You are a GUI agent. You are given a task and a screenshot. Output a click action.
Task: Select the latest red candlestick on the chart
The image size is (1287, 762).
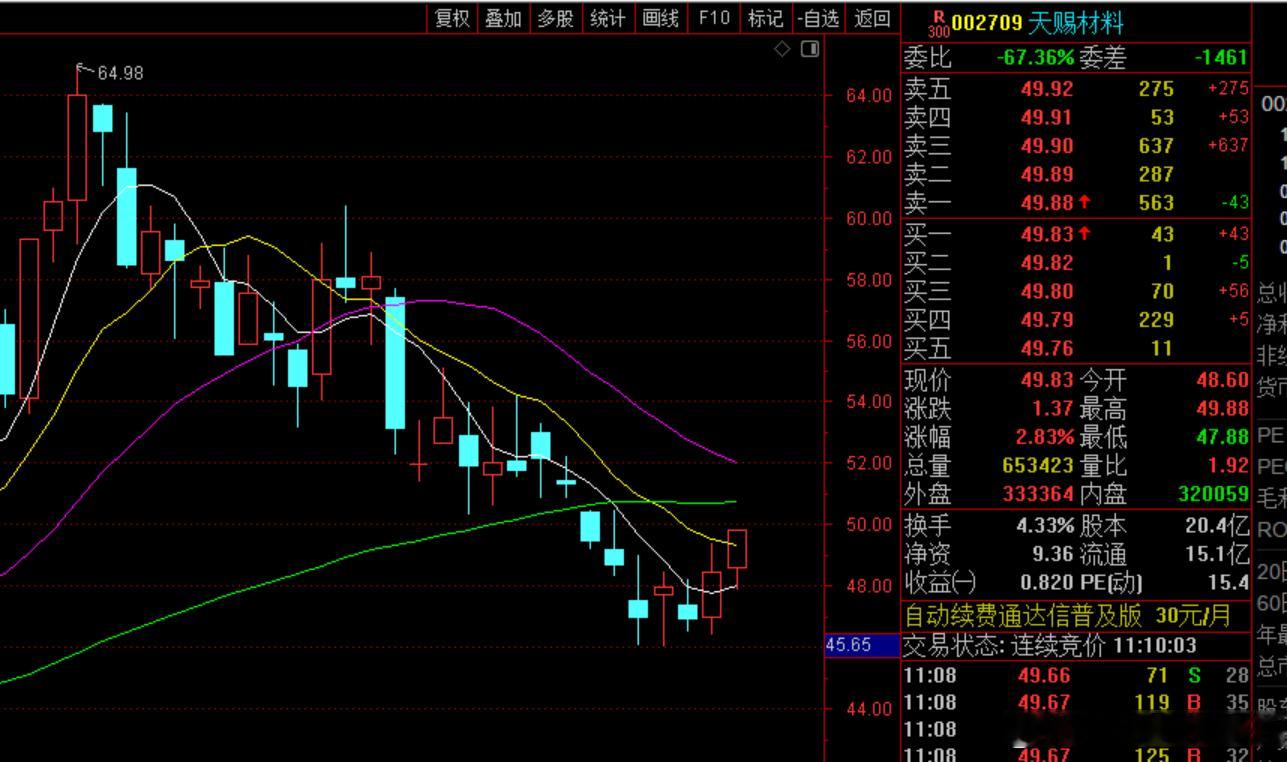click(x=737, y=549)
